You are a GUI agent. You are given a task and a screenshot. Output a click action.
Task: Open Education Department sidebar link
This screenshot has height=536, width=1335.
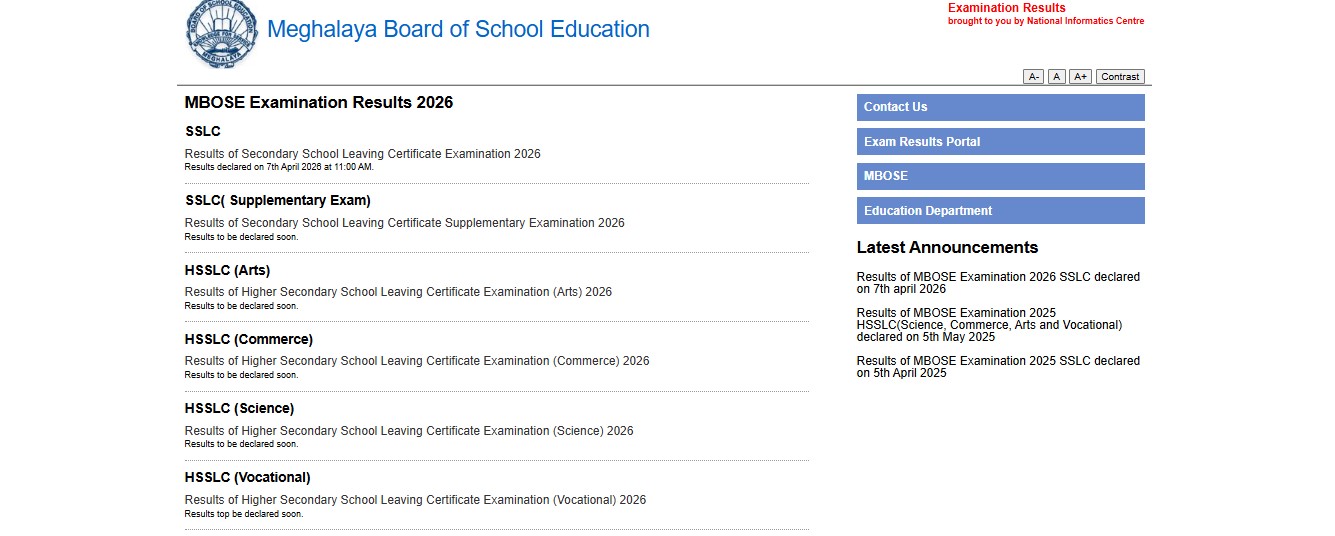[x=1000, y=211]
